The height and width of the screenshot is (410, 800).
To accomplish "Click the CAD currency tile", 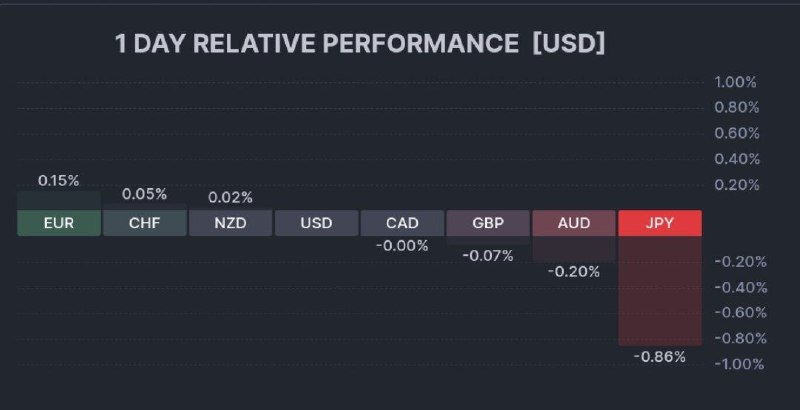I will pyautogui.click(x=402, y=223).
